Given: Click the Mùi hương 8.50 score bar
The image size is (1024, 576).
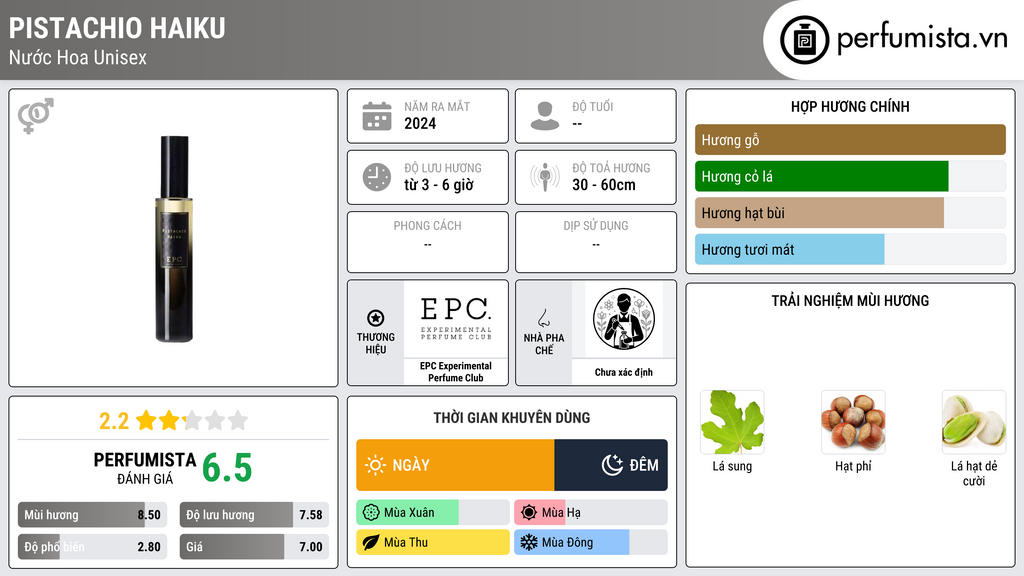Looking at the screenshot, I should click(92, 515).
